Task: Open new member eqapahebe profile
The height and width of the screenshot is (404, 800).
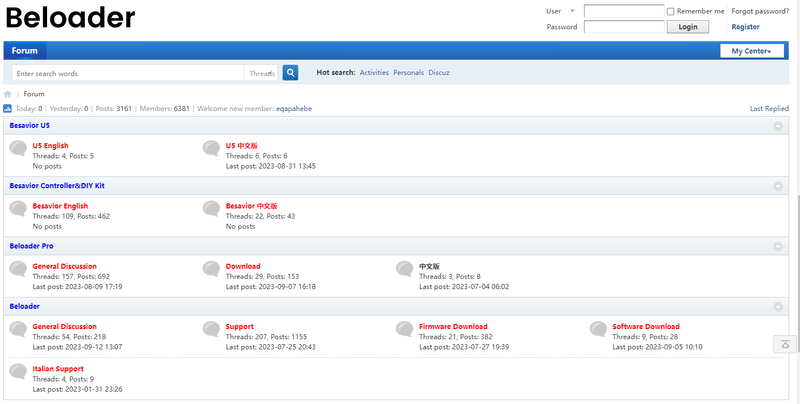Action: click(x=294, y=109)
